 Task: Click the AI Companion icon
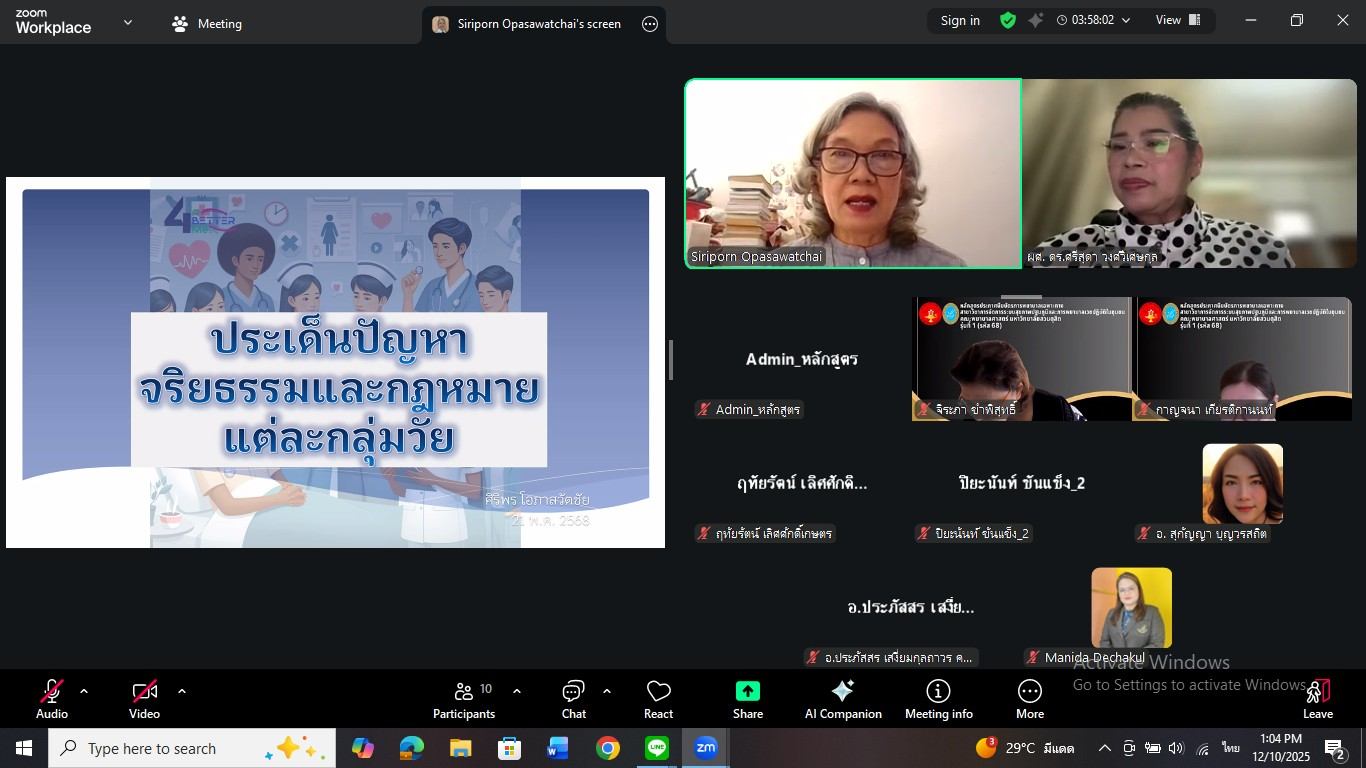tap(843, 697)
